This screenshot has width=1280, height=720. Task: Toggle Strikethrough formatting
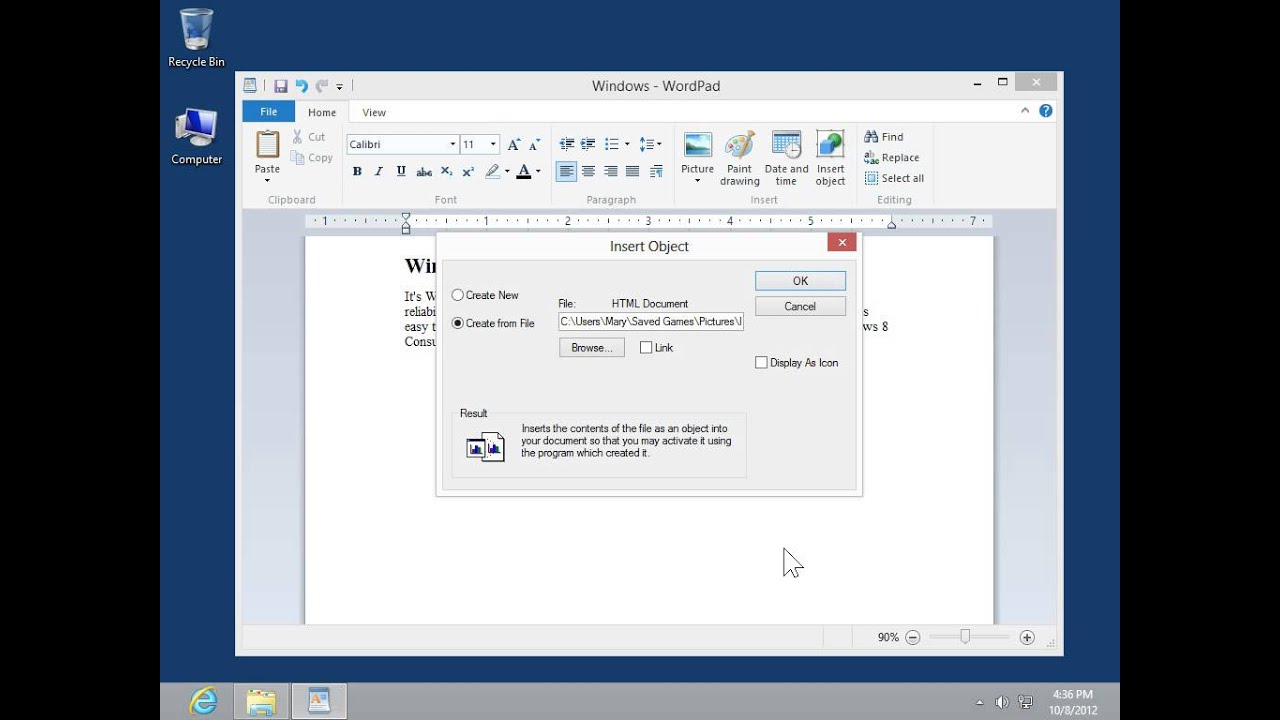(424, 172)
